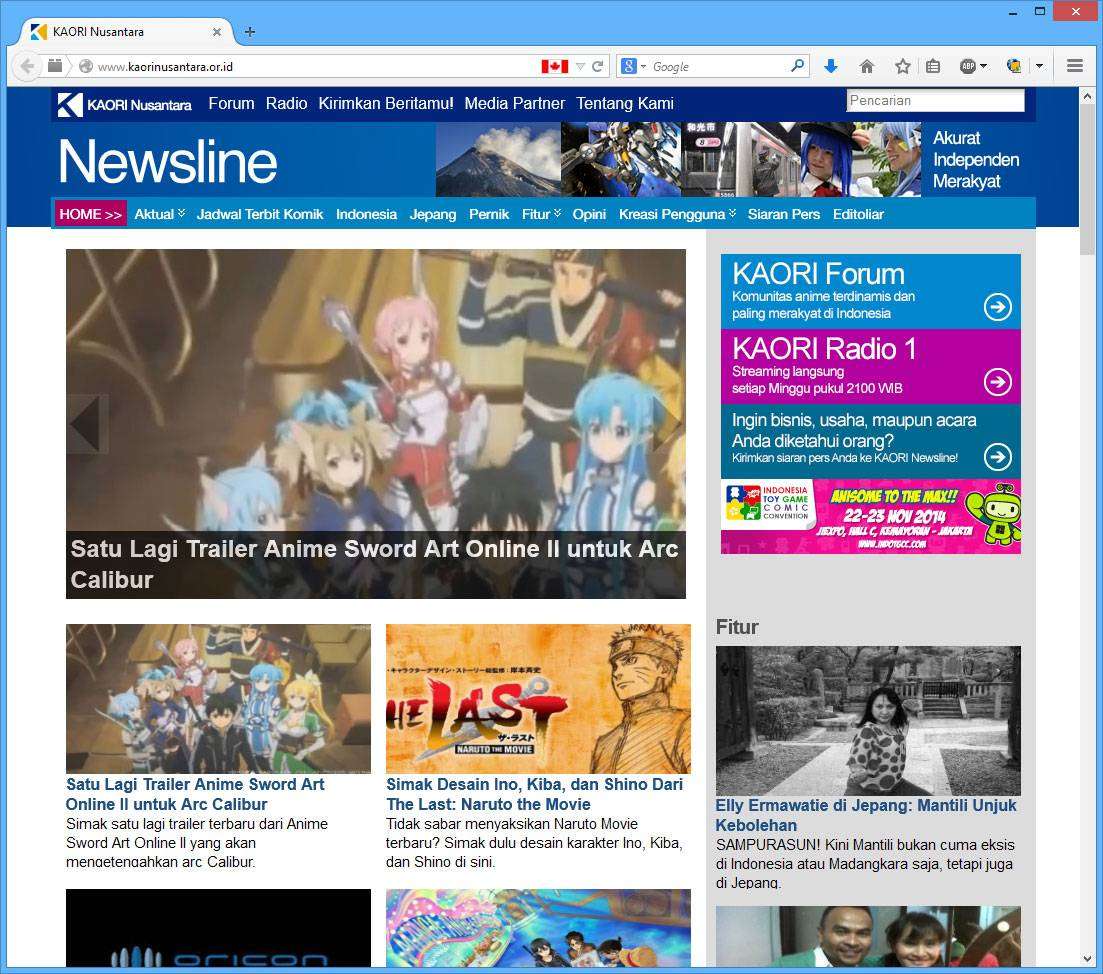Open Jadwal Terbit Komik menu item
This screenshot has height=974, width=1103.
[260, 214]
